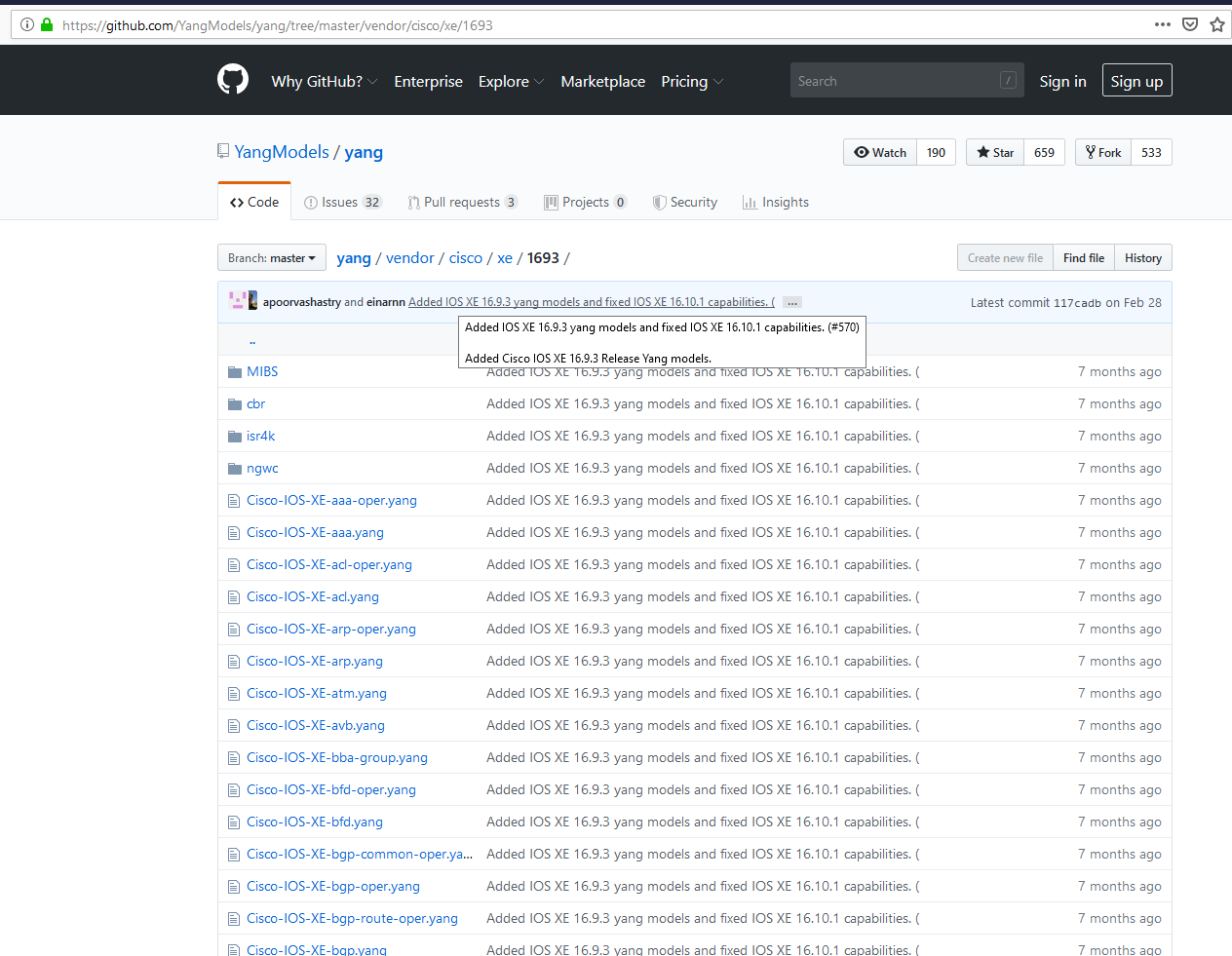Open the browser page actions ellipsis menu
This screenshot has height=956, width=1232.
tap(1162, 24)
